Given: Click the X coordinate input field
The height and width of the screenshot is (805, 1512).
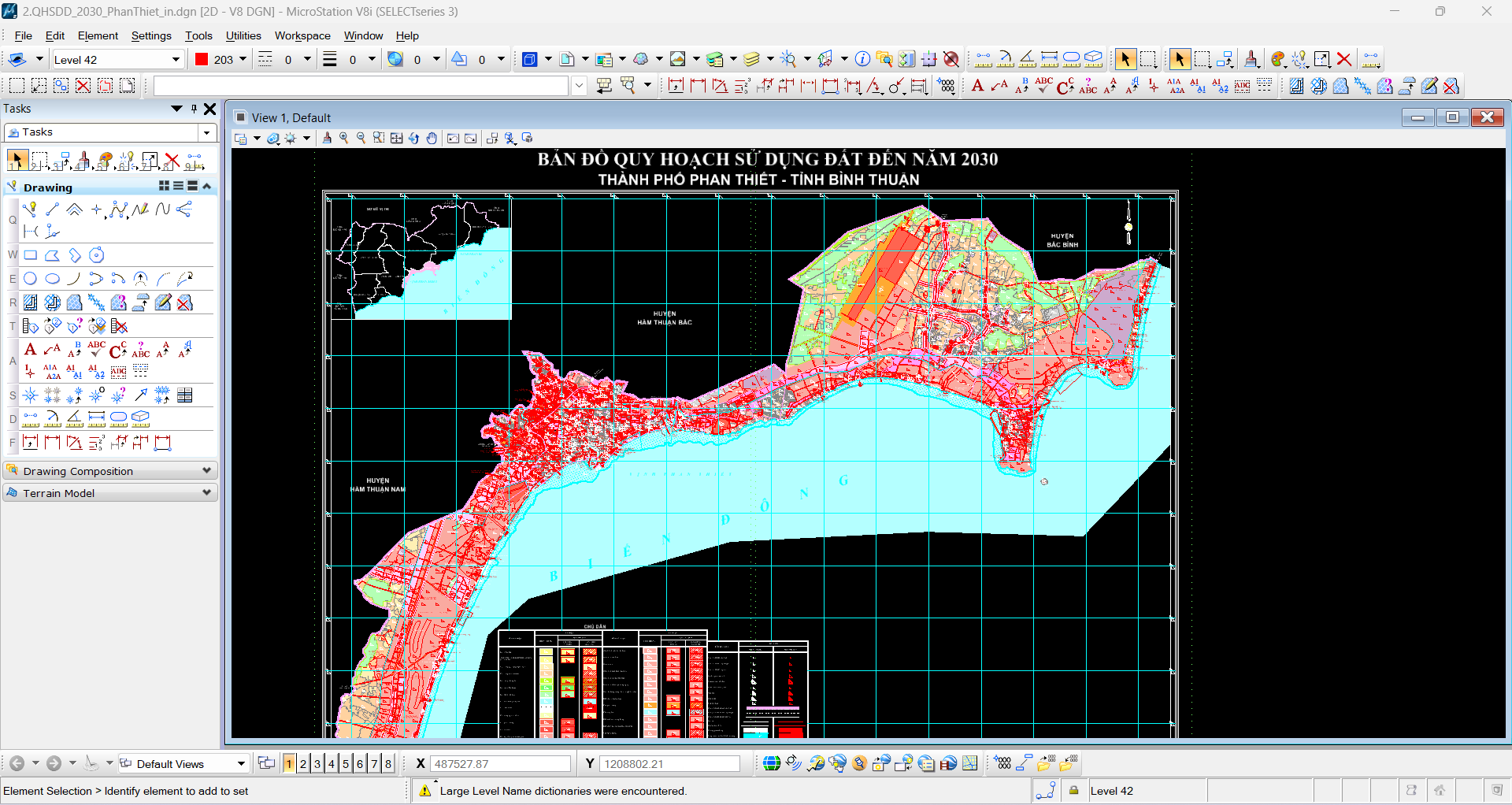Looking at the screenshot, I should [x=500, y=763].
